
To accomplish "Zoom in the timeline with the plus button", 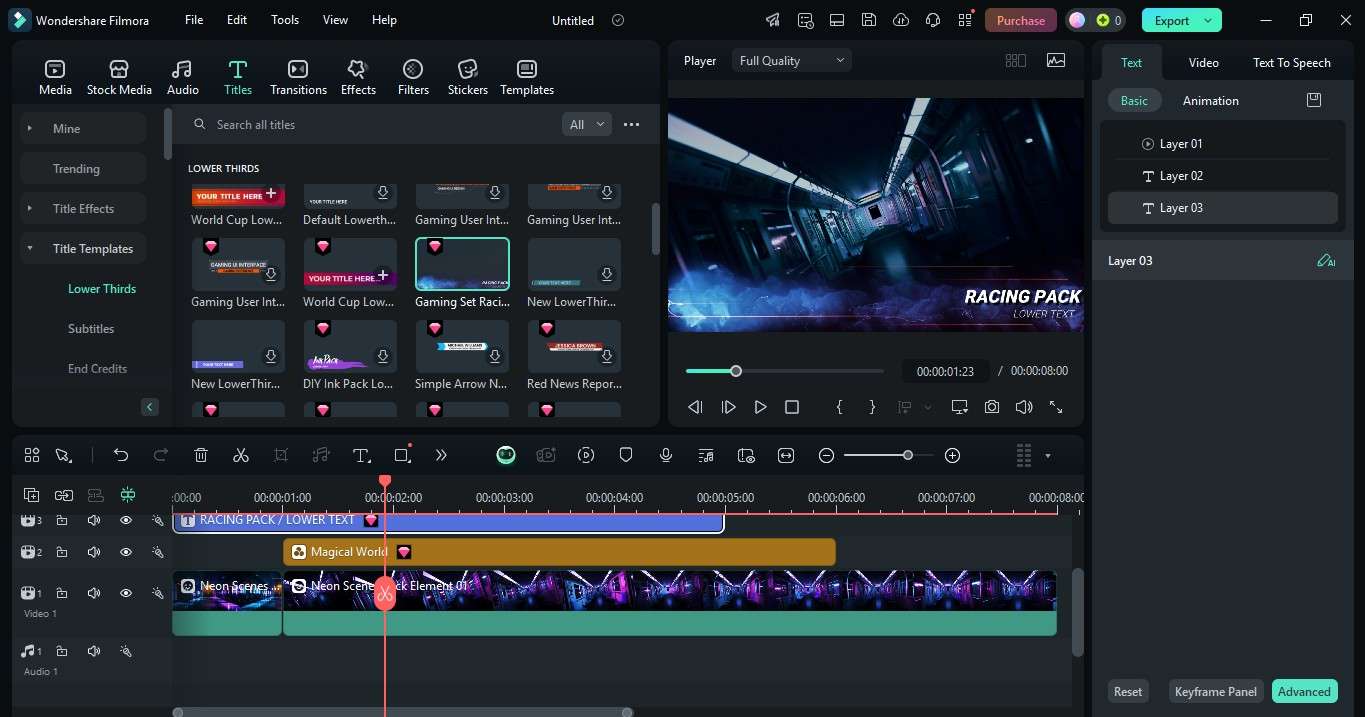I will click(952, 455).
